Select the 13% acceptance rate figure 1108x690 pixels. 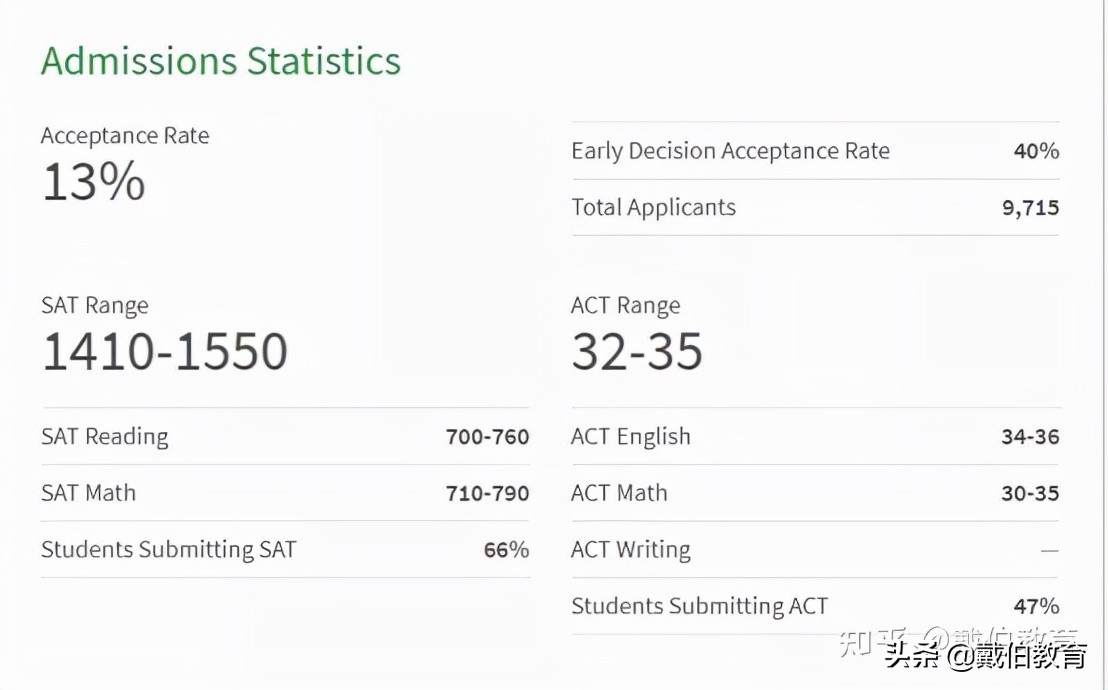tap(94, 183)
